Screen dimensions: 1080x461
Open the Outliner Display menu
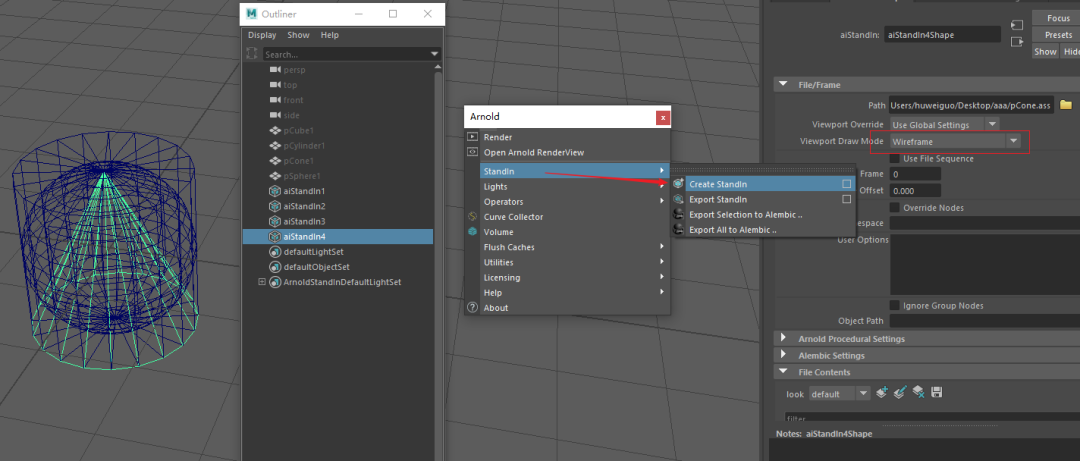point(262,35)
